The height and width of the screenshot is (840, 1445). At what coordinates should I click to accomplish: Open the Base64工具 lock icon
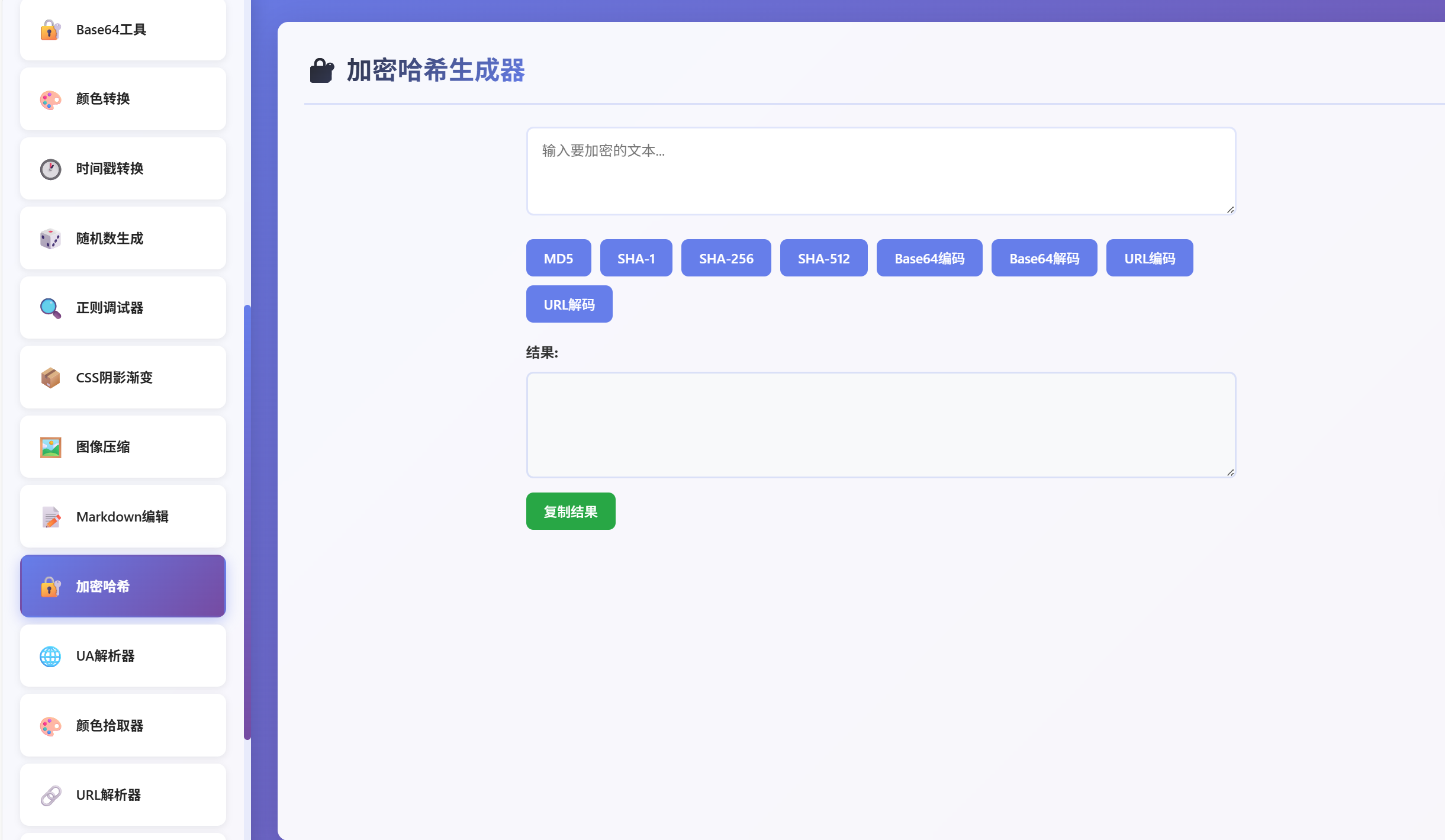point(50,30)
